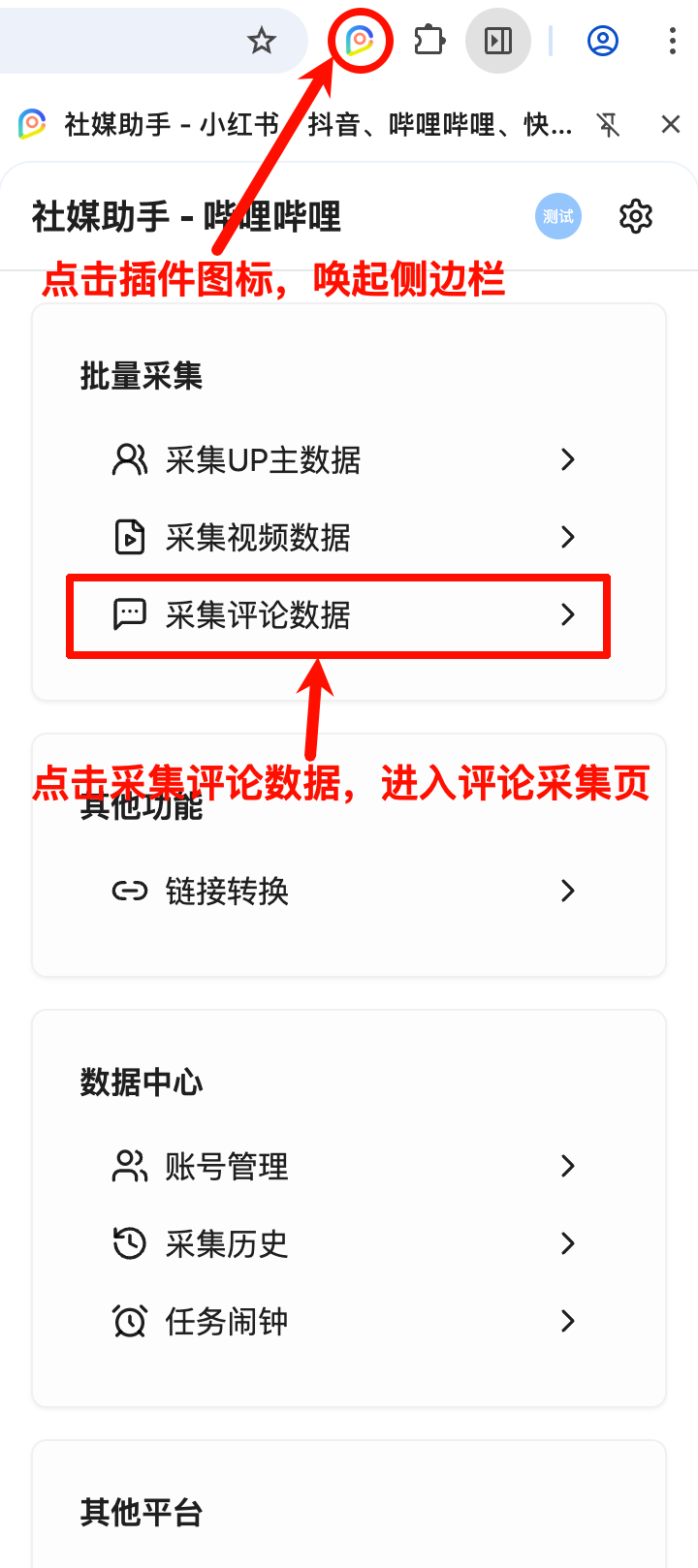The width and height of the screenshot is (698, 1568).
Task: Click the alarm clock icon for 任务闹钟
Action: [x=130, y=1321]
